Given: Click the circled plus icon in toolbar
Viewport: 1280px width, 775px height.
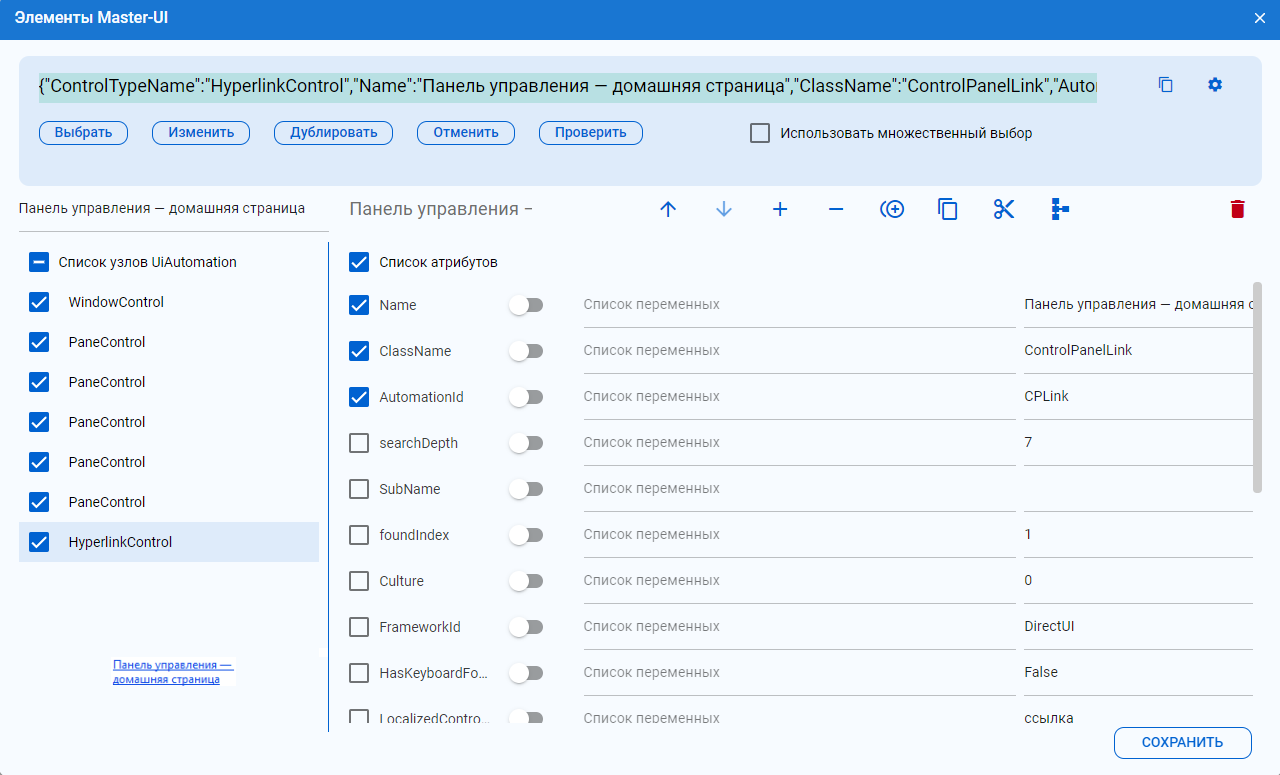Looking at the screenshot, I should [892, 209].
